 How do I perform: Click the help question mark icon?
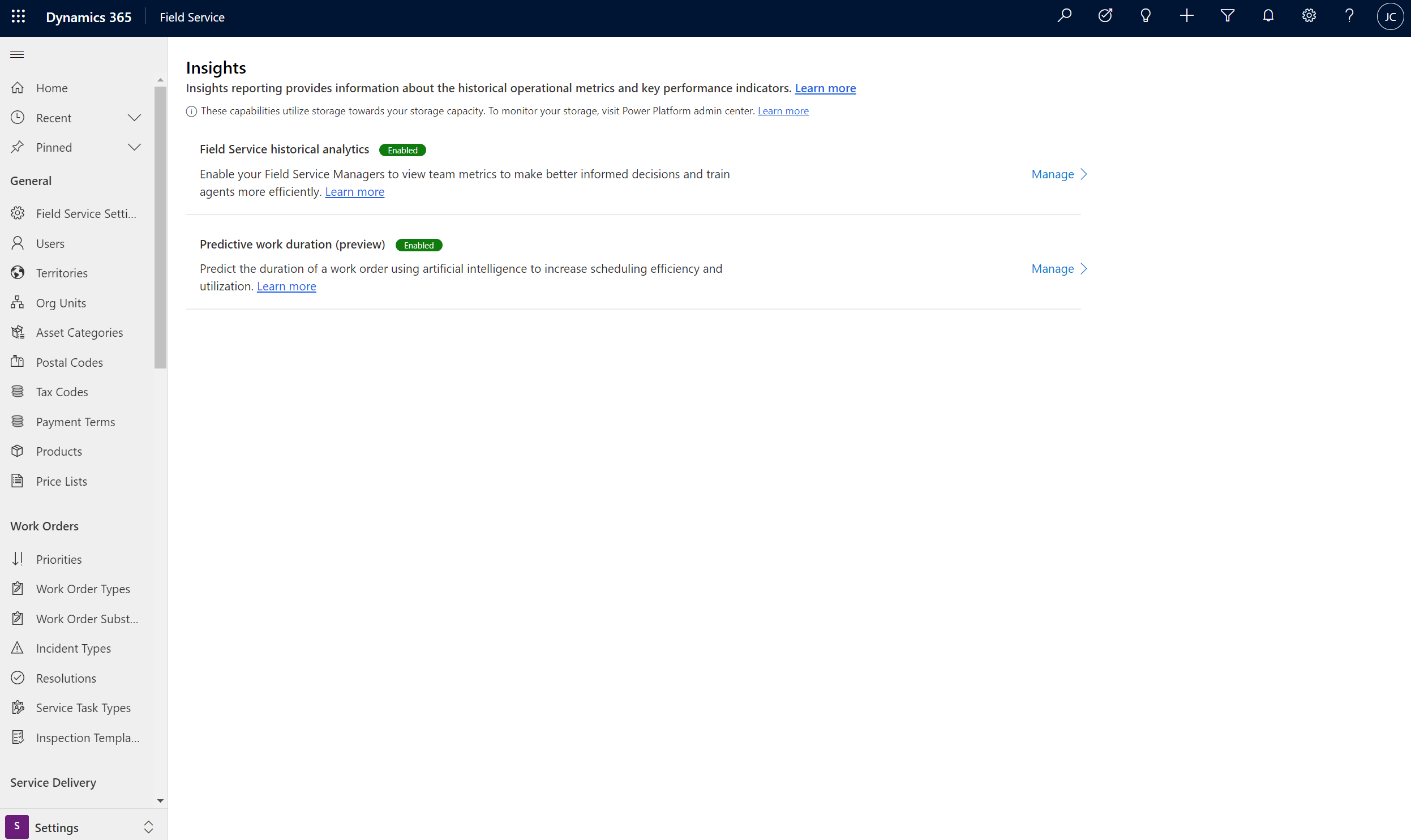pos(1349,16)
